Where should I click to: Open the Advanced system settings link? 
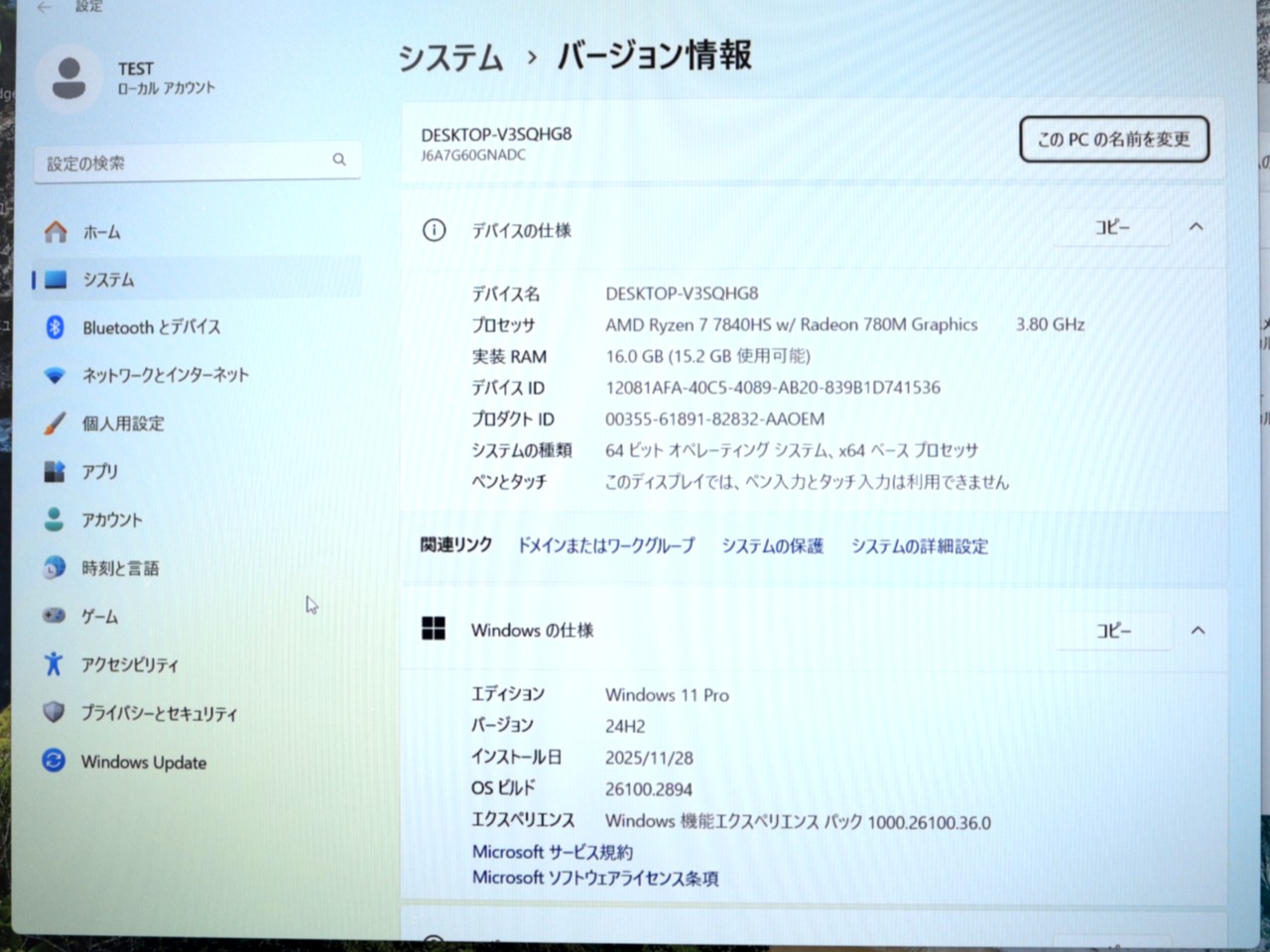tap(919, 546)
